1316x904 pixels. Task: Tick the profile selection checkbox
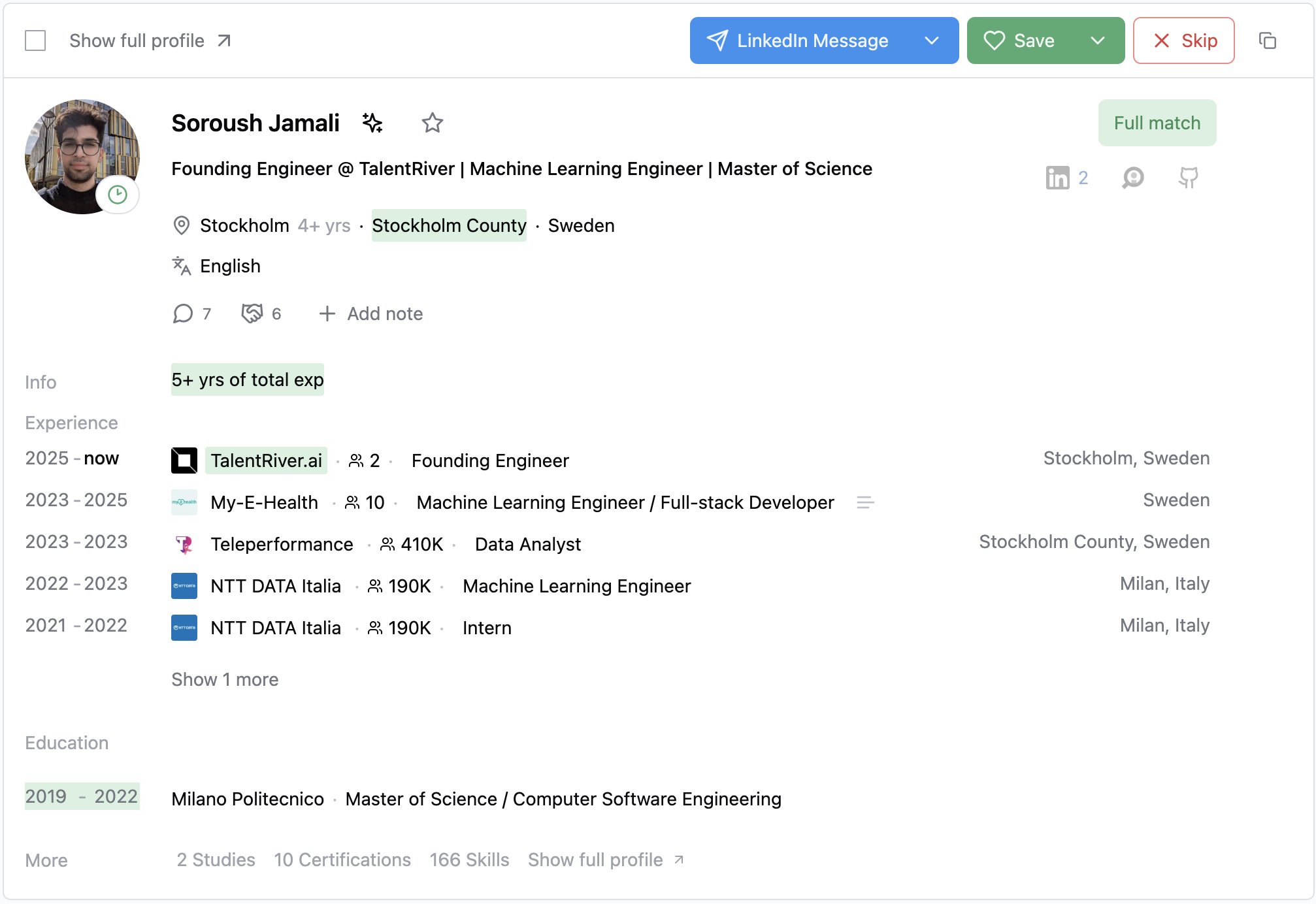(x=35, y=40)
